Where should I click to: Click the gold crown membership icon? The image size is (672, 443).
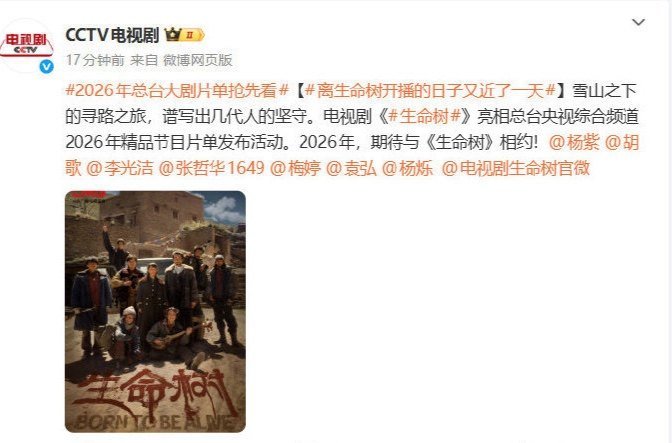coord(173,35)
